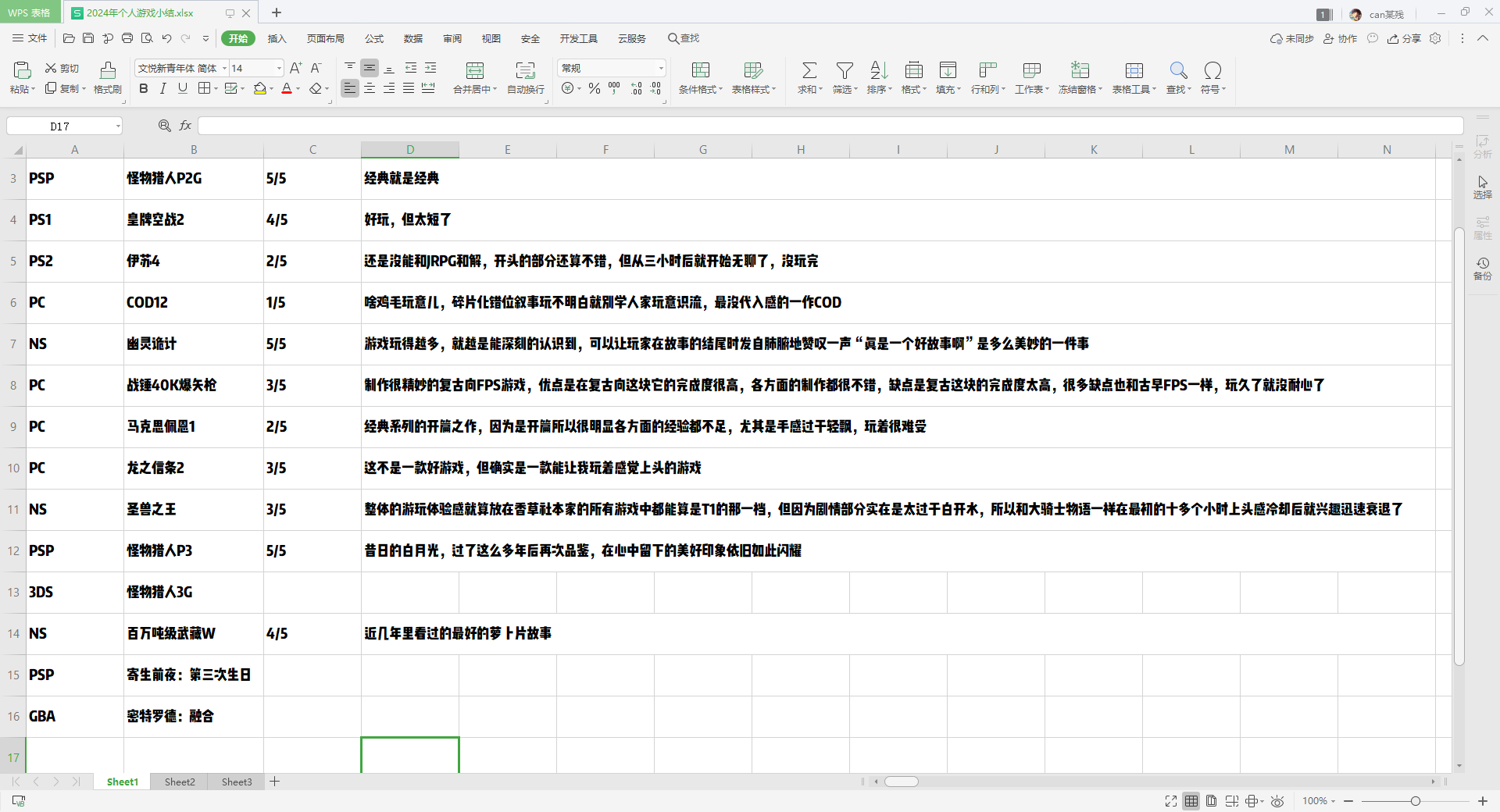Click the increase indent icon

[430, 69]
